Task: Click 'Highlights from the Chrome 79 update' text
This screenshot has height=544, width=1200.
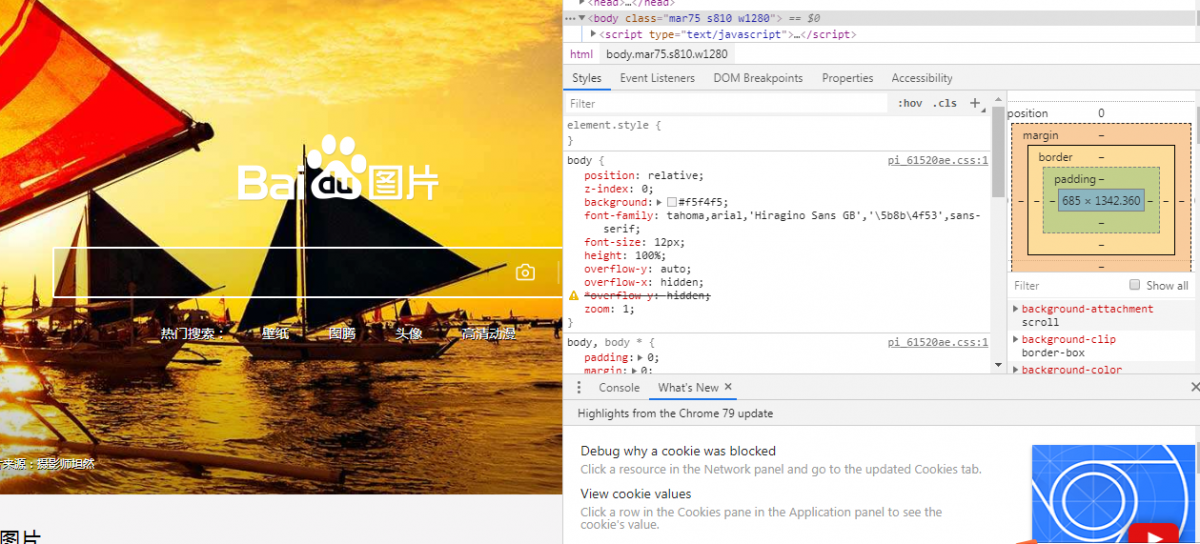Action: point(675,413)
